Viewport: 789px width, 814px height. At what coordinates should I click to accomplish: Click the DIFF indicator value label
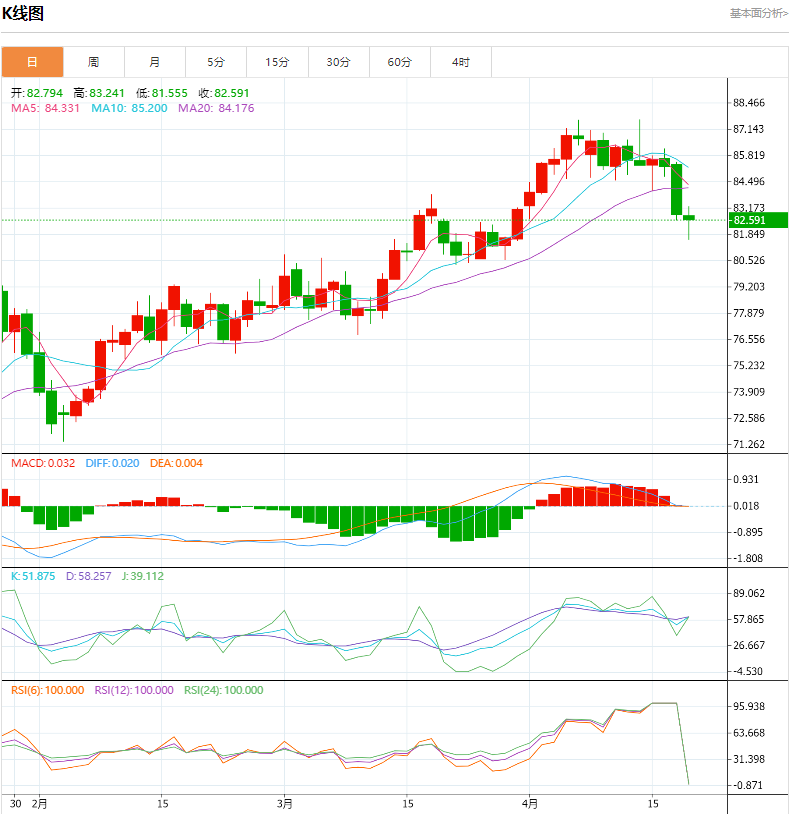[x=112, y=463]
